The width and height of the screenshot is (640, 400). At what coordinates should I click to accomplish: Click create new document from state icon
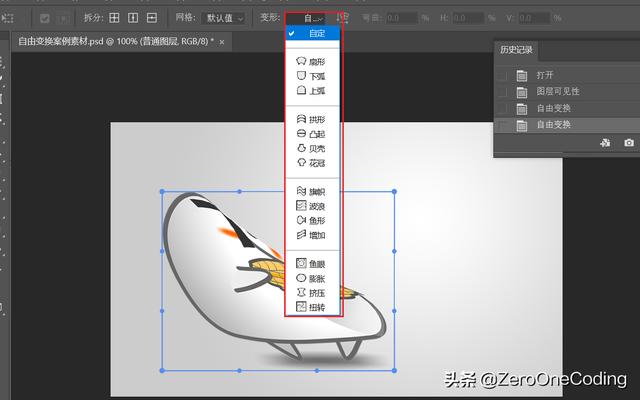click(605, 143)
